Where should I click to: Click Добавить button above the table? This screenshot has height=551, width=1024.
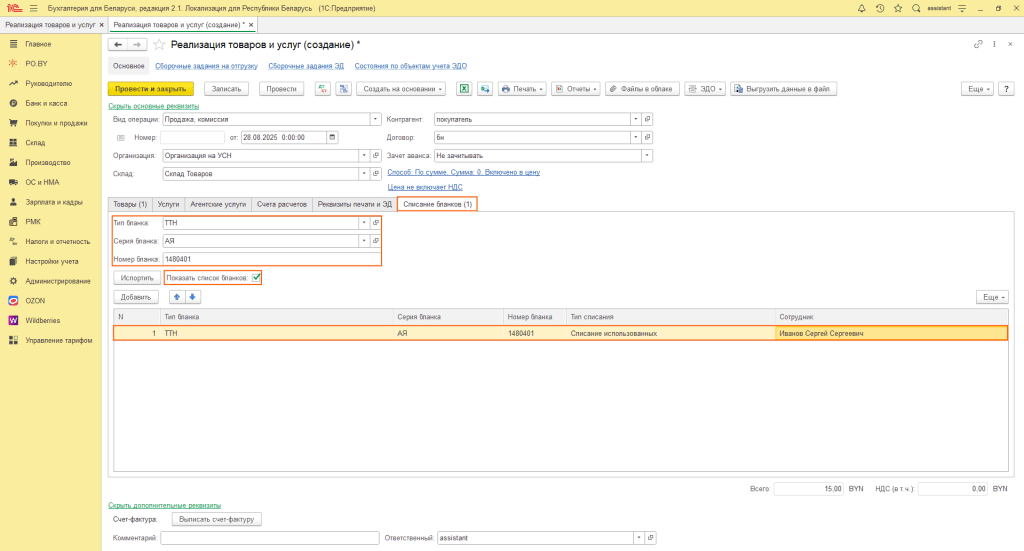(136, 297)
